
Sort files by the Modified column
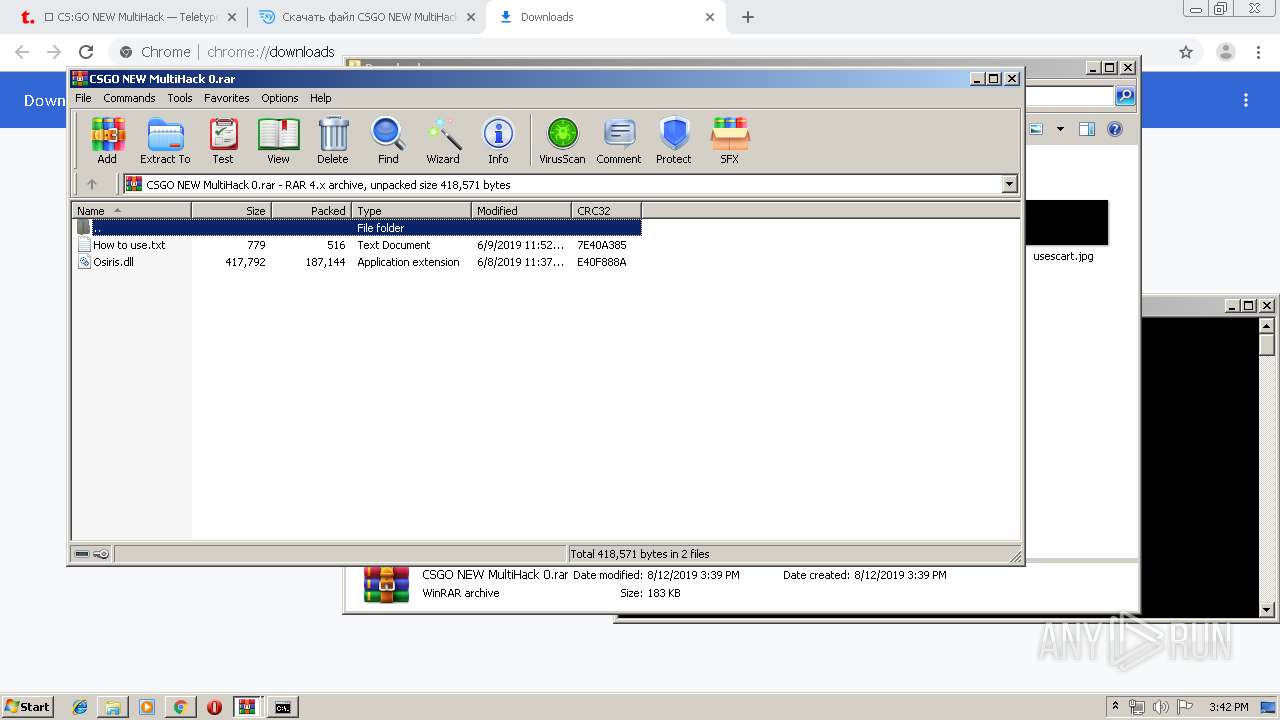coord(521,210)
